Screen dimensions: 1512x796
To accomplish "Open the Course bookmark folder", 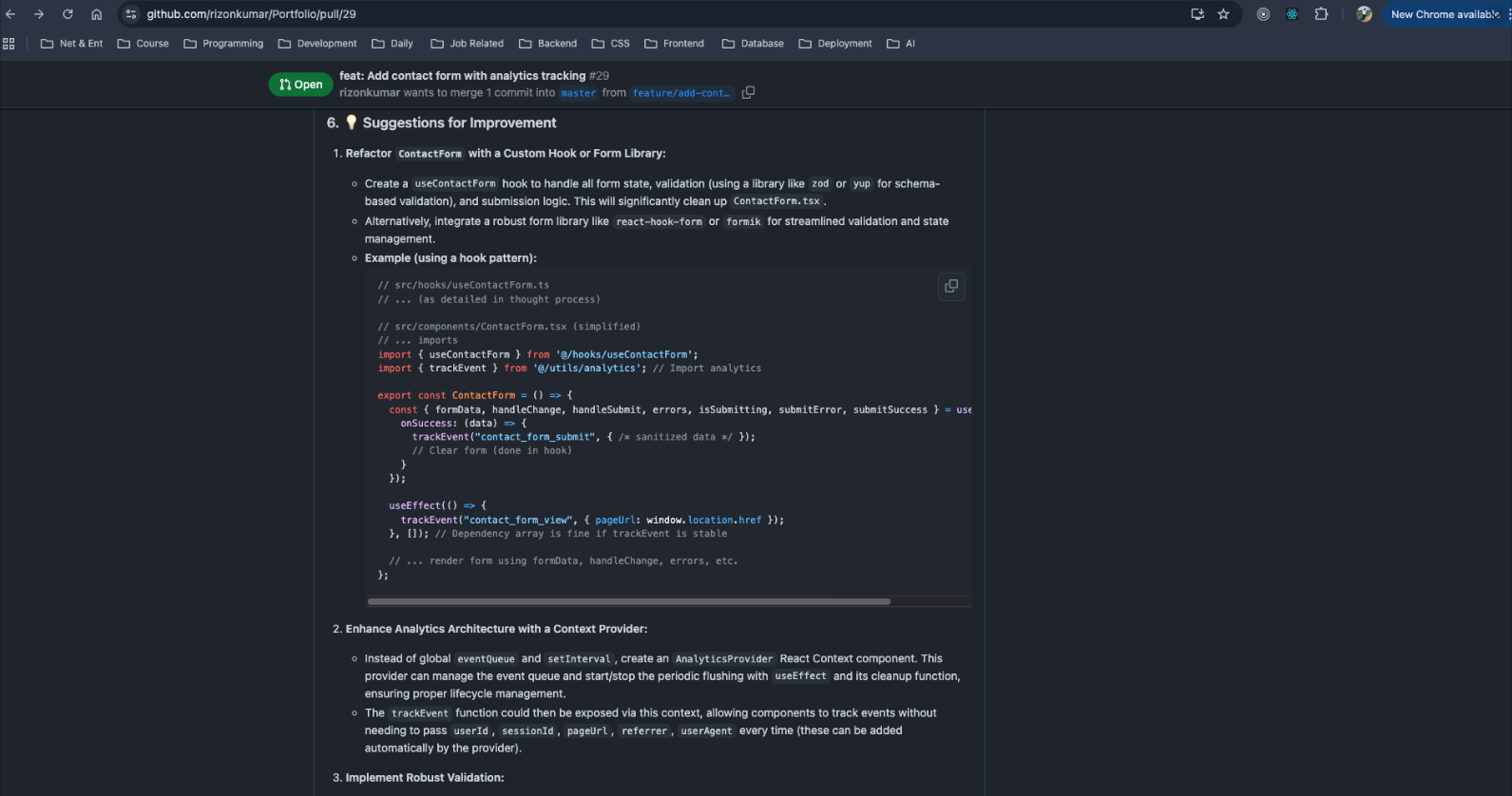I will coord(143,44).
